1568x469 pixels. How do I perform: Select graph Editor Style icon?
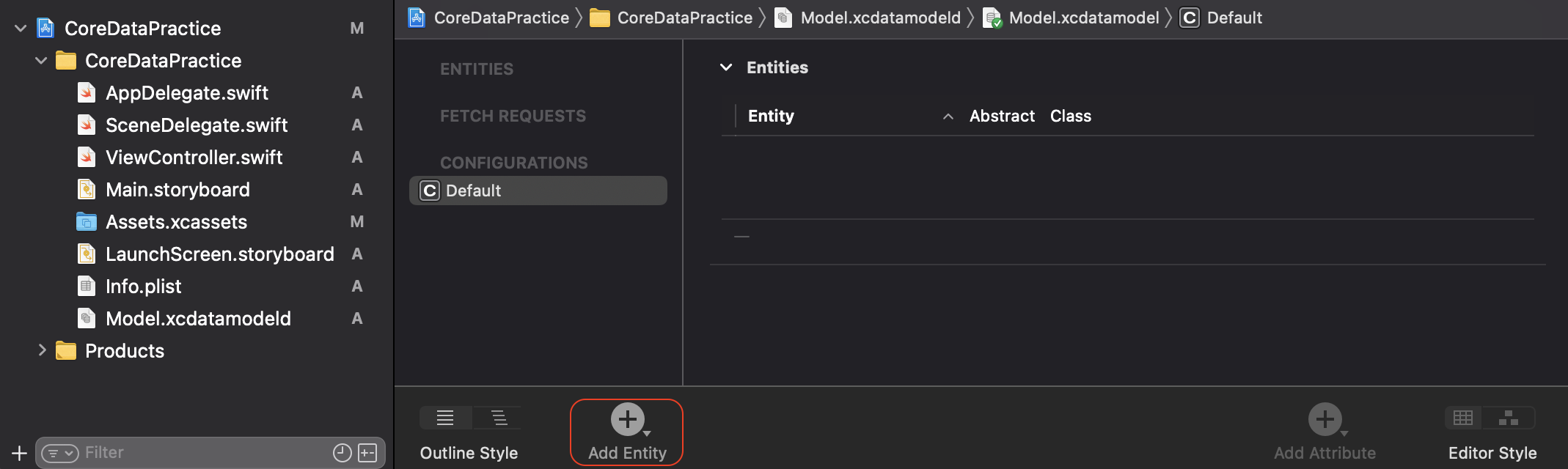pos(1509,418)
